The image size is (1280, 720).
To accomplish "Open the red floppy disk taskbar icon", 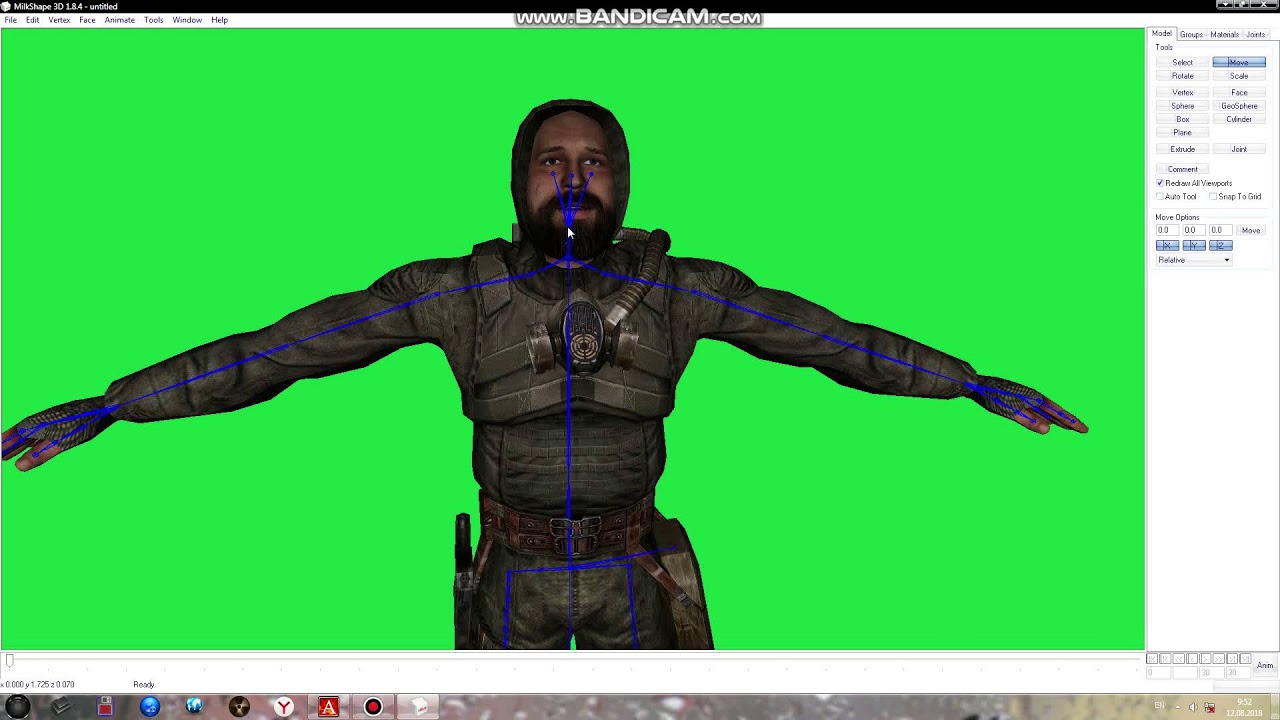I will click(x=105, y=707).
